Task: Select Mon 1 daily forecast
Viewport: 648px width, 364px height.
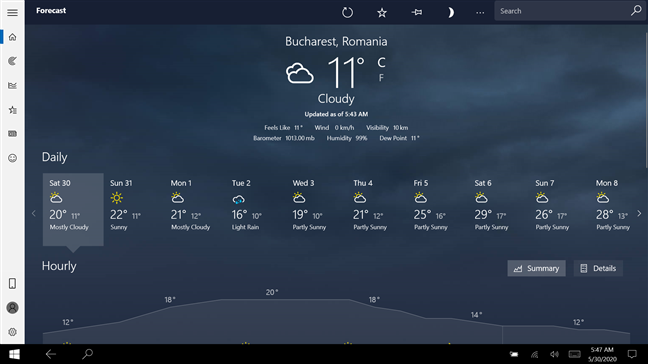Action: tap(194, 209)
